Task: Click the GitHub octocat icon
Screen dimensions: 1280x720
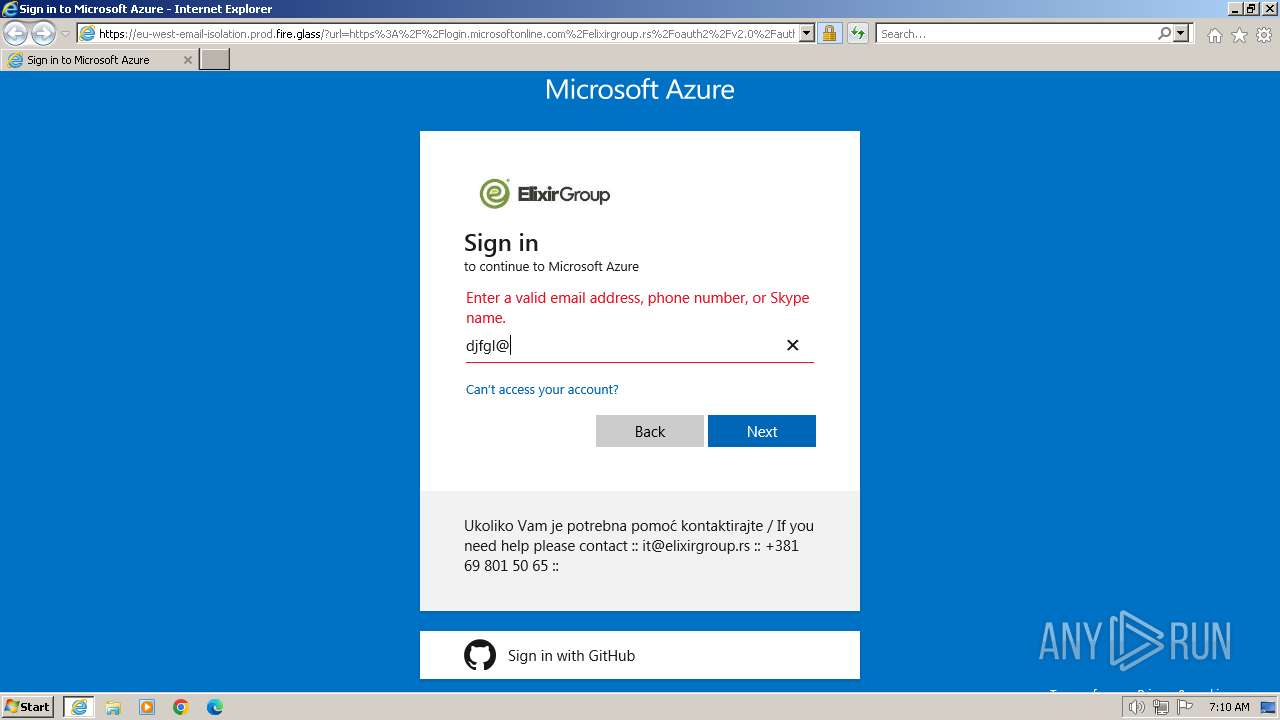Action: (x=480, y=655)
